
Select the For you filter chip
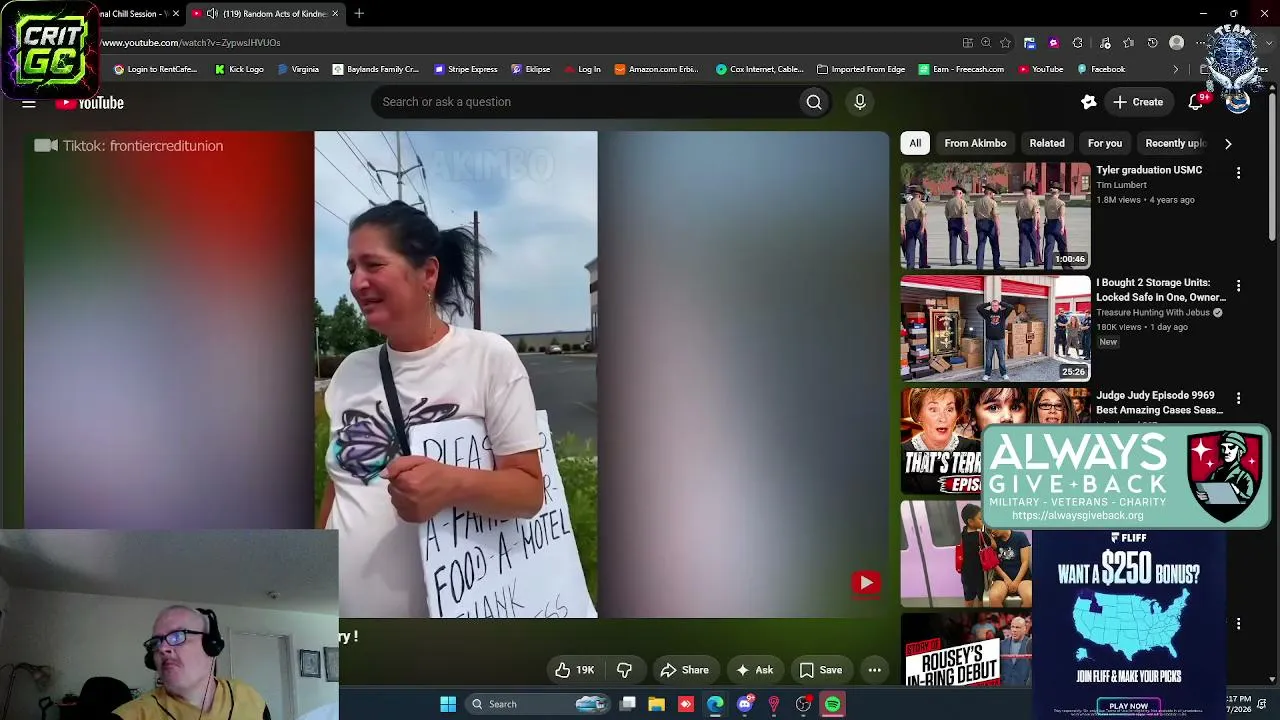point(1105,143)
